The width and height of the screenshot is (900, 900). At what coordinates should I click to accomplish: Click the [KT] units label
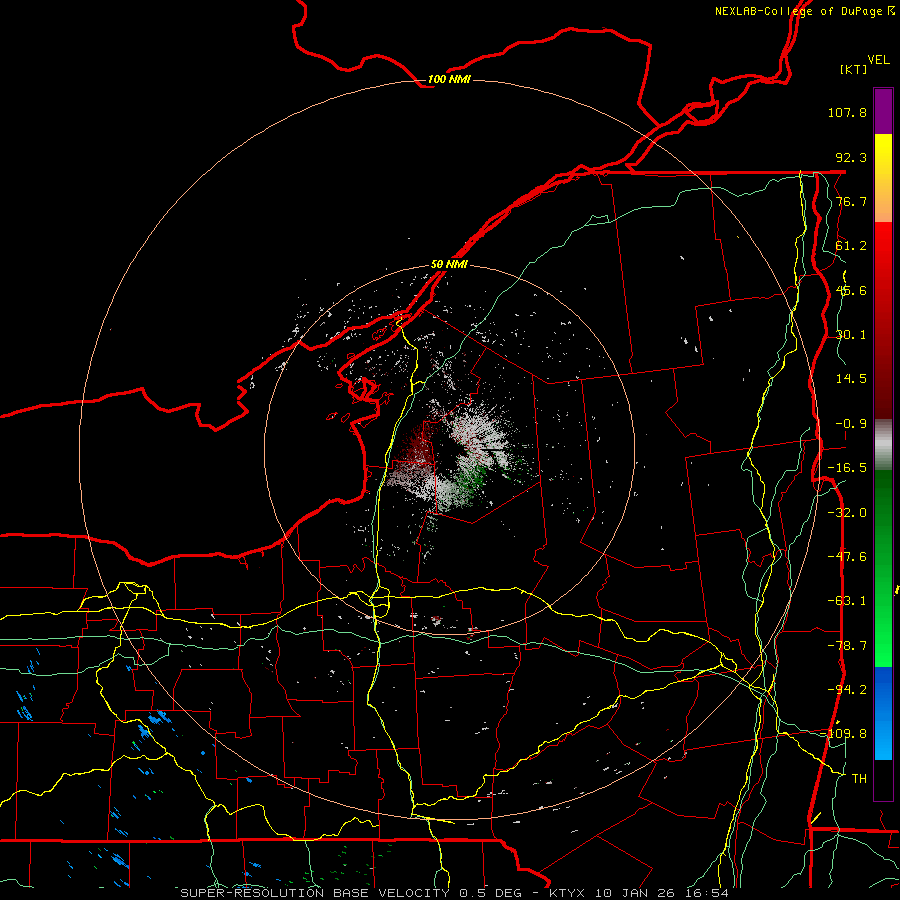[x=854, y=69]
